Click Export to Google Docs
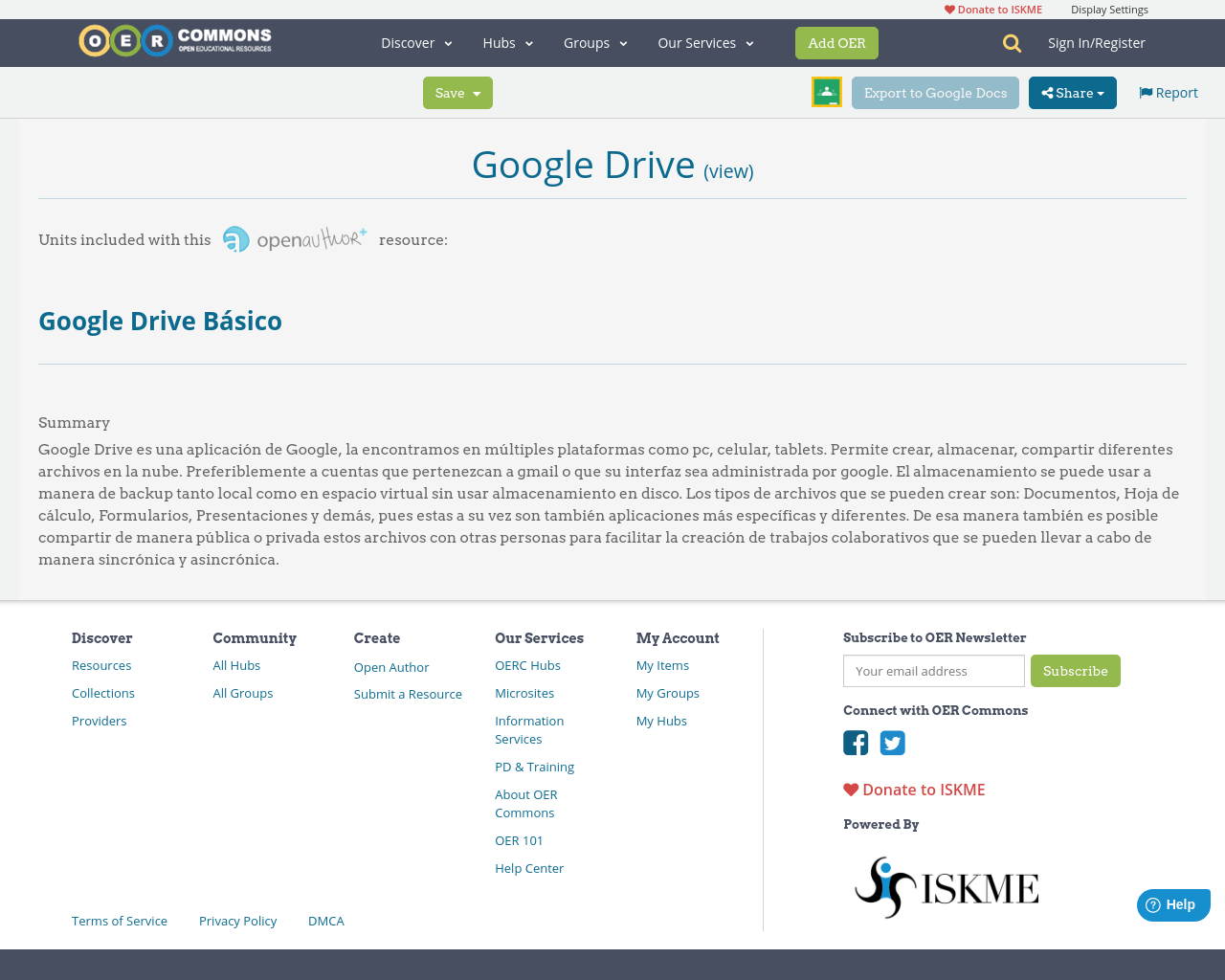The width and height of the screenshot is (1225, 980). point(935,92)
